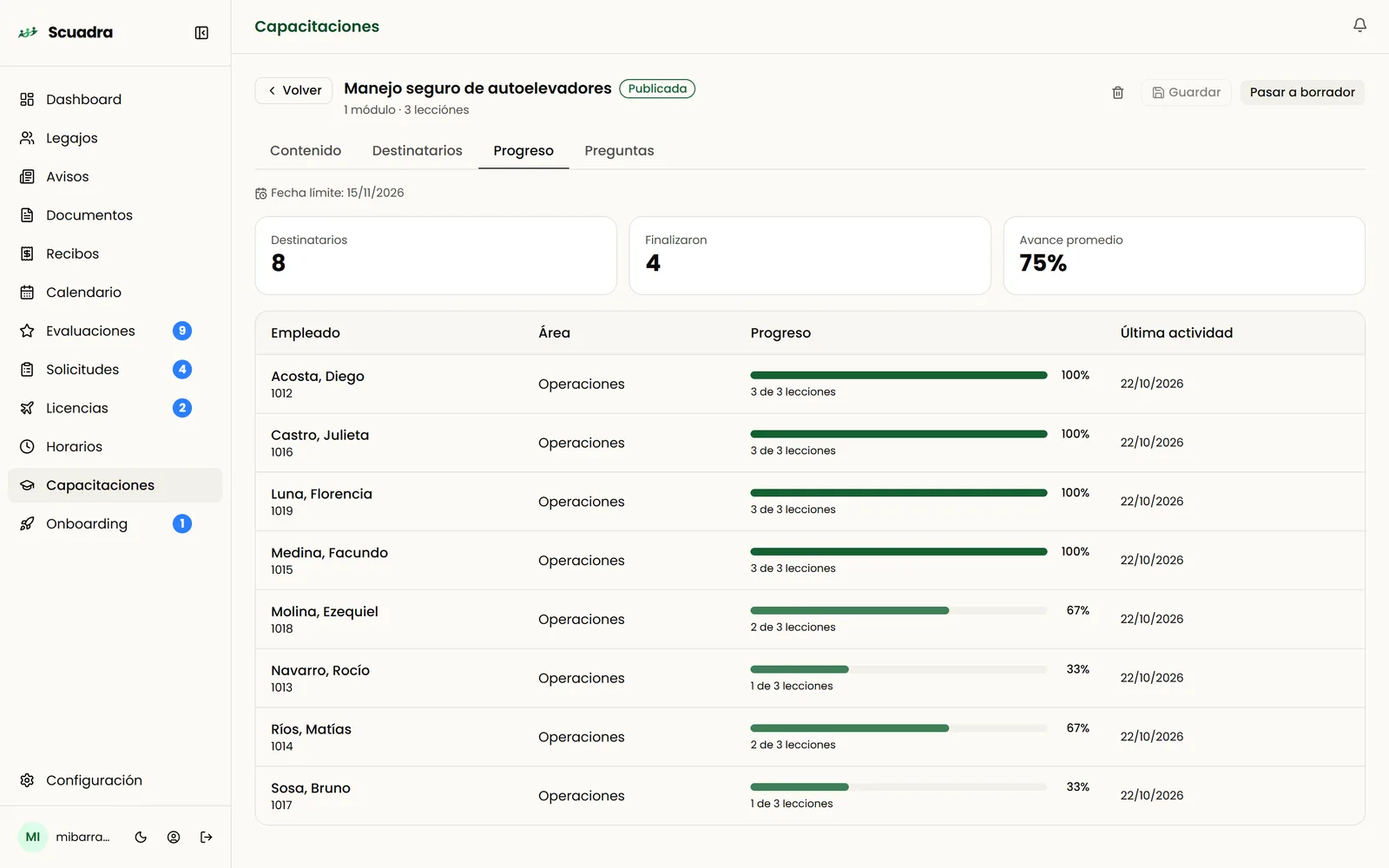The height and width of the screenshot is (868, 1389).
Task: Click the Publicada status badge
Action: pos(657,89)
